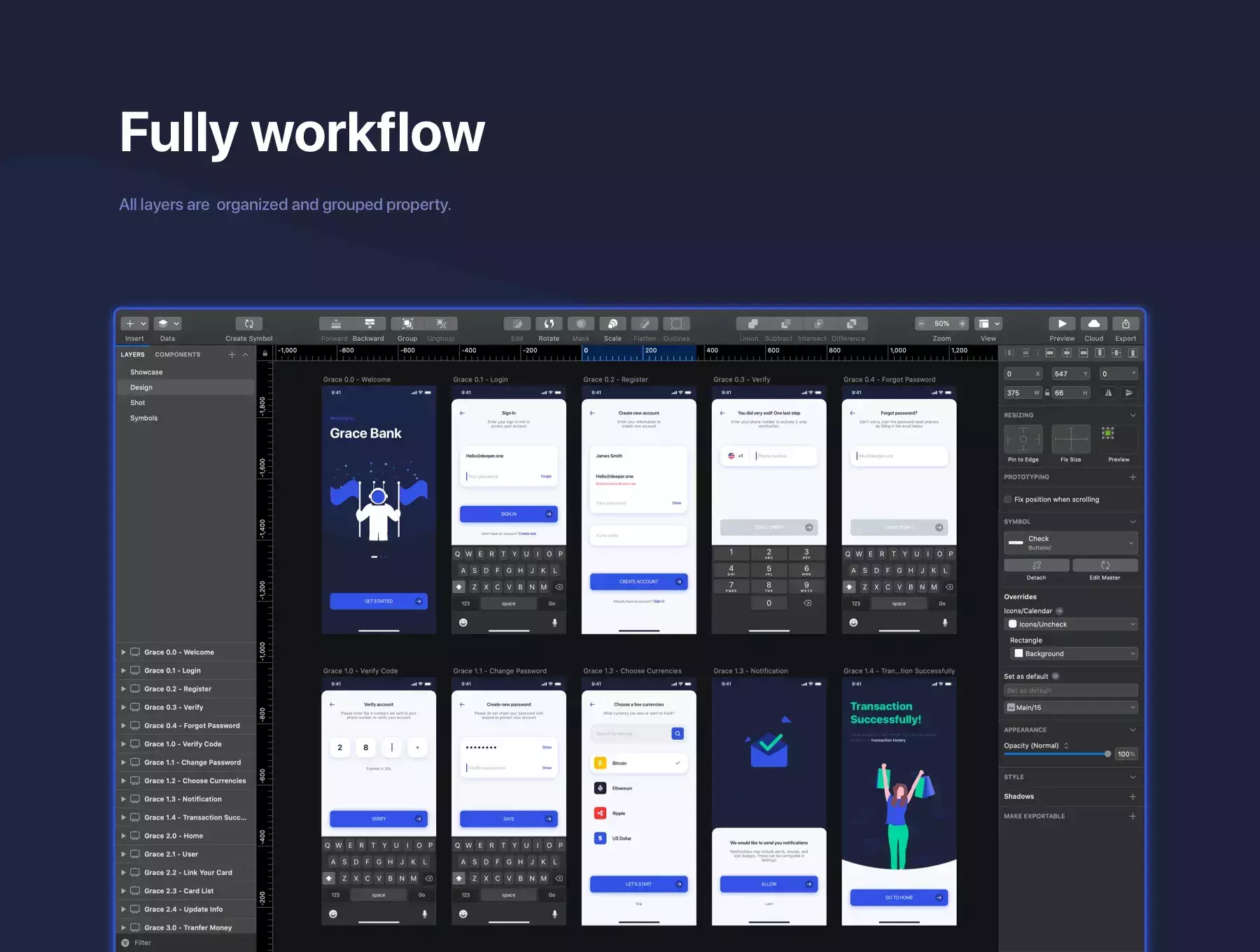Image resolution: width=1260 pixels, height=952 pixels.
Task: Flatten the selected shape
Action: click(x=645, y=323)
